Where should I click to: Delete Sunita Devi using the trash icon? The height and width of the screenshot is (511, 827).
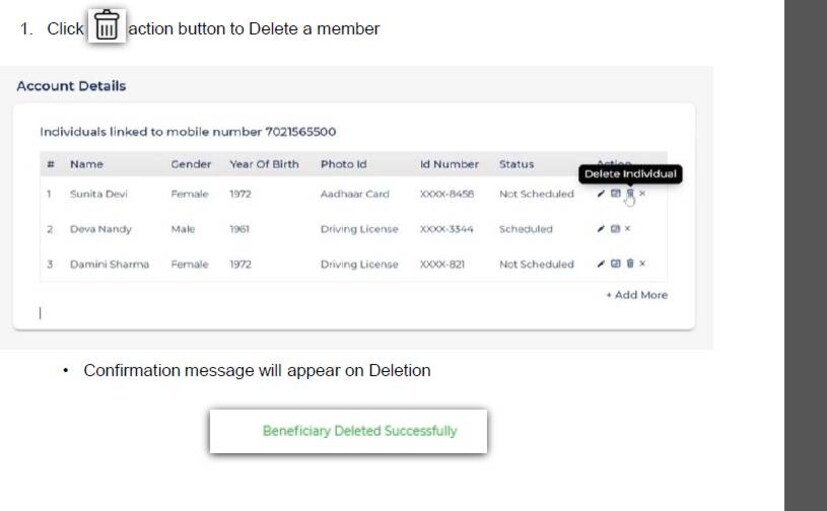tap(629, 194)
